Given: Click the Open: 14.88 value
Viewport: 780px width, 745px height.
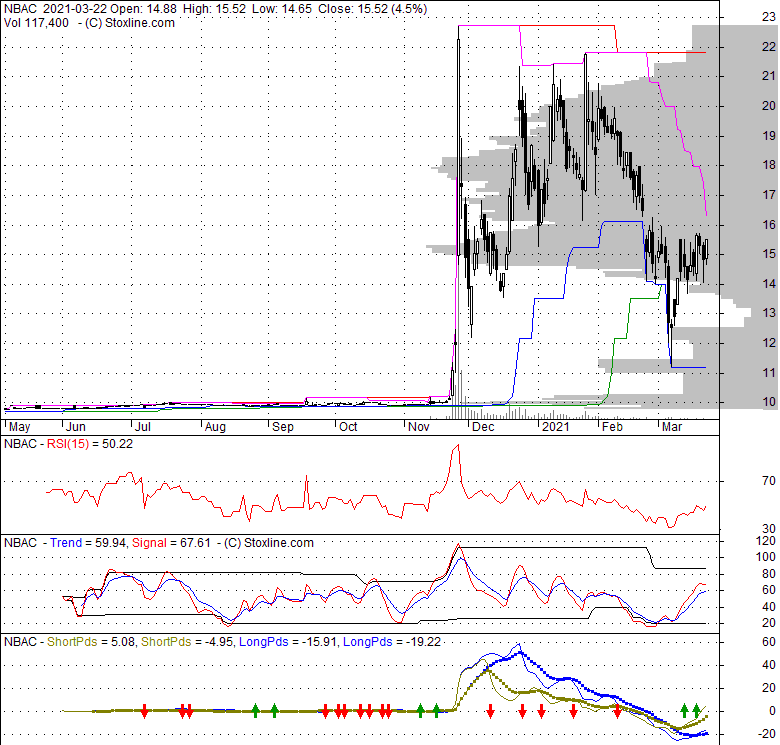Looking at the screenshot, I should pos(145,9).
